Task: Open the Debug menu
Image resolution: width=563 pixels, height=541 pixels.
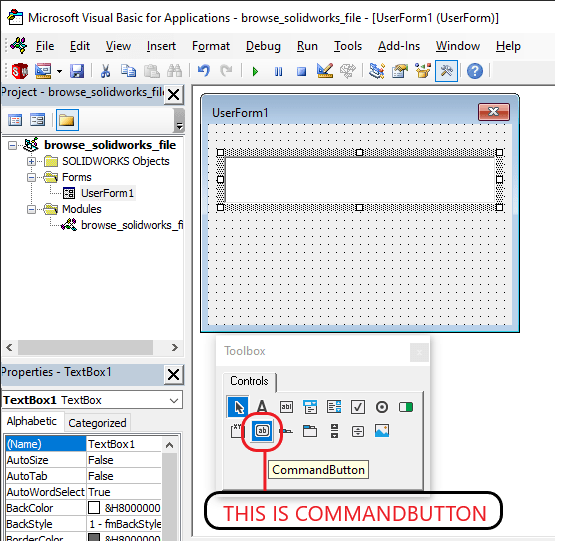Action: 263,46
